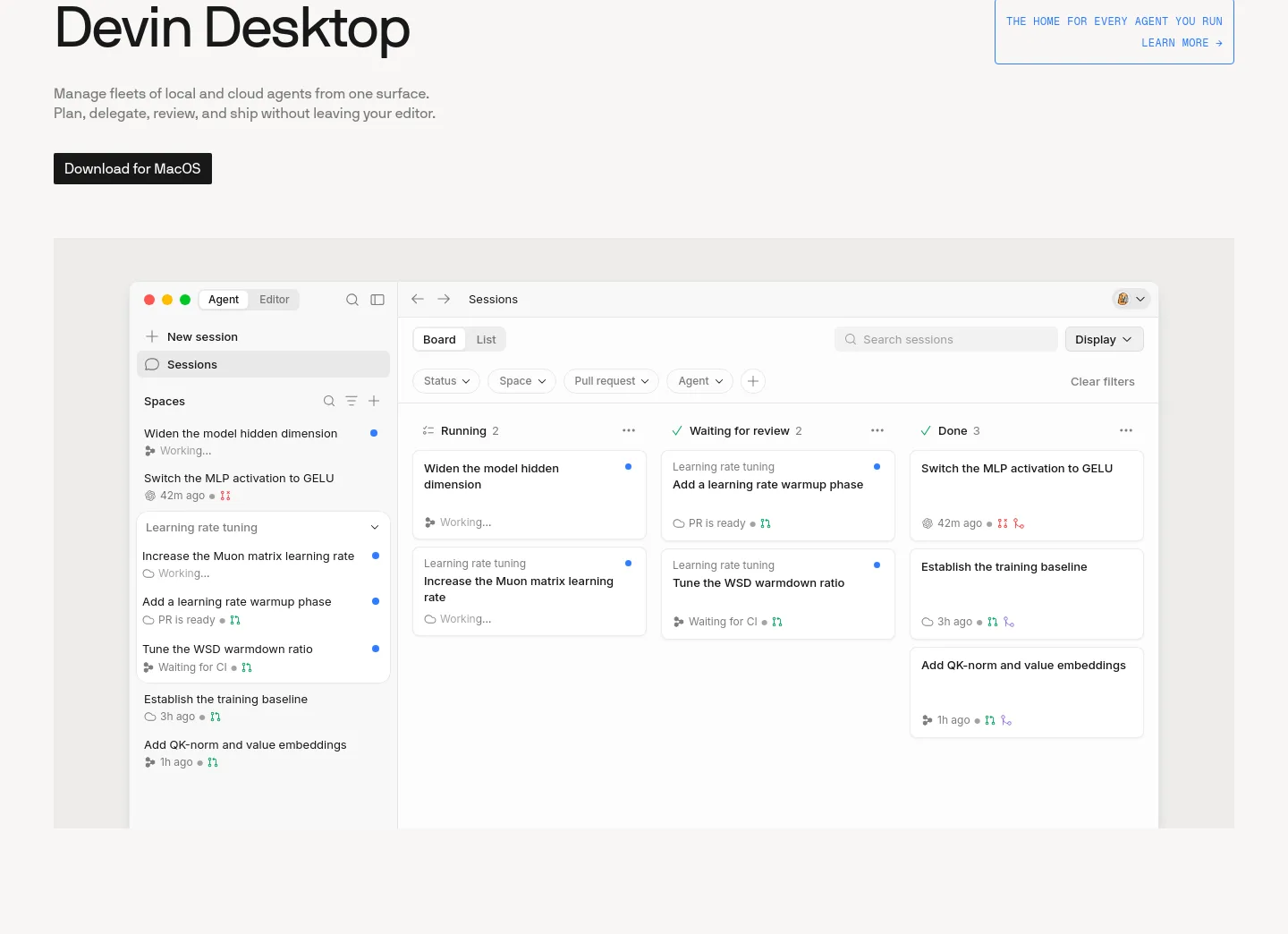Click the search icon beside Editor tab
The height and width of the screenshot is (934, 1288).
[x=352, y=300]
